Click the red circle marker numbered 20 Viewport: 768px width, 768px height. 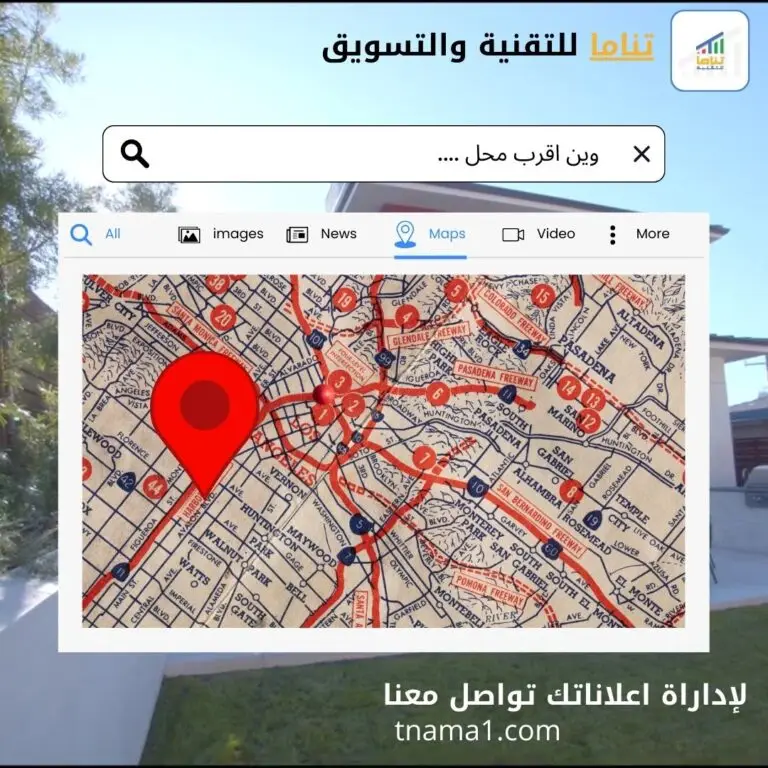224,317
